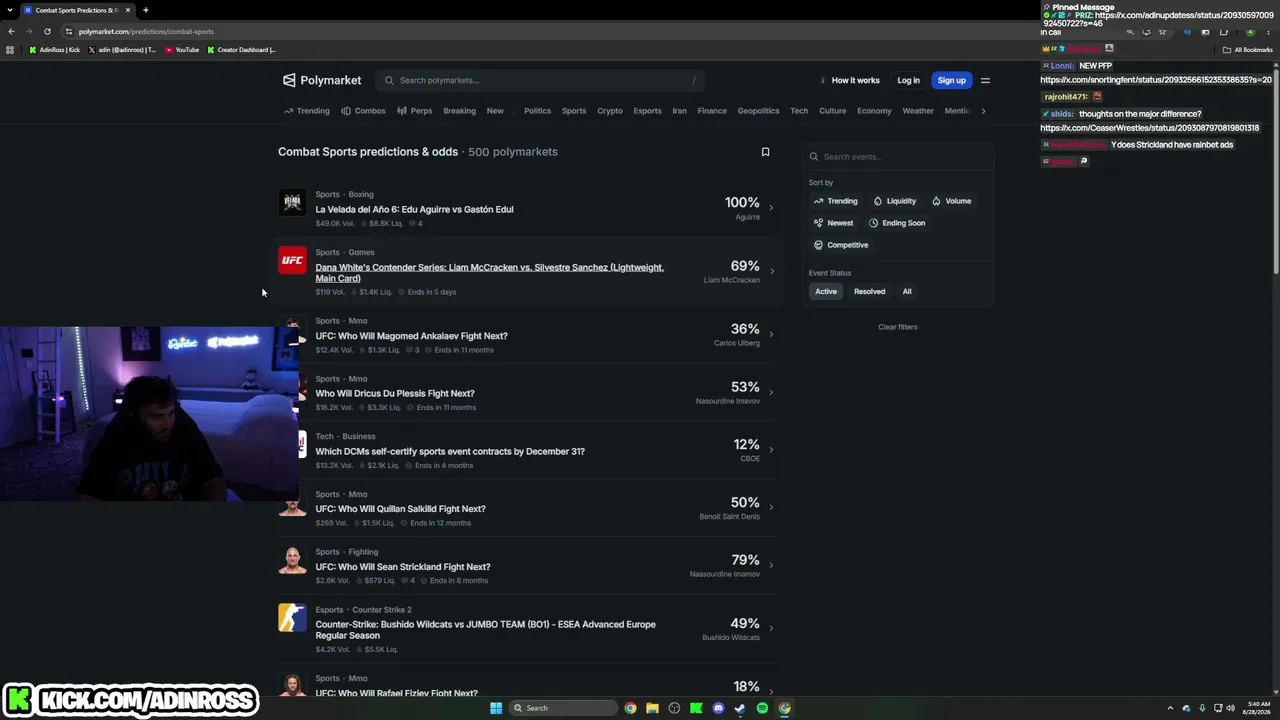
Task: Open the La Velada del Año 6 event thumbnail
Action: point(292,203)
